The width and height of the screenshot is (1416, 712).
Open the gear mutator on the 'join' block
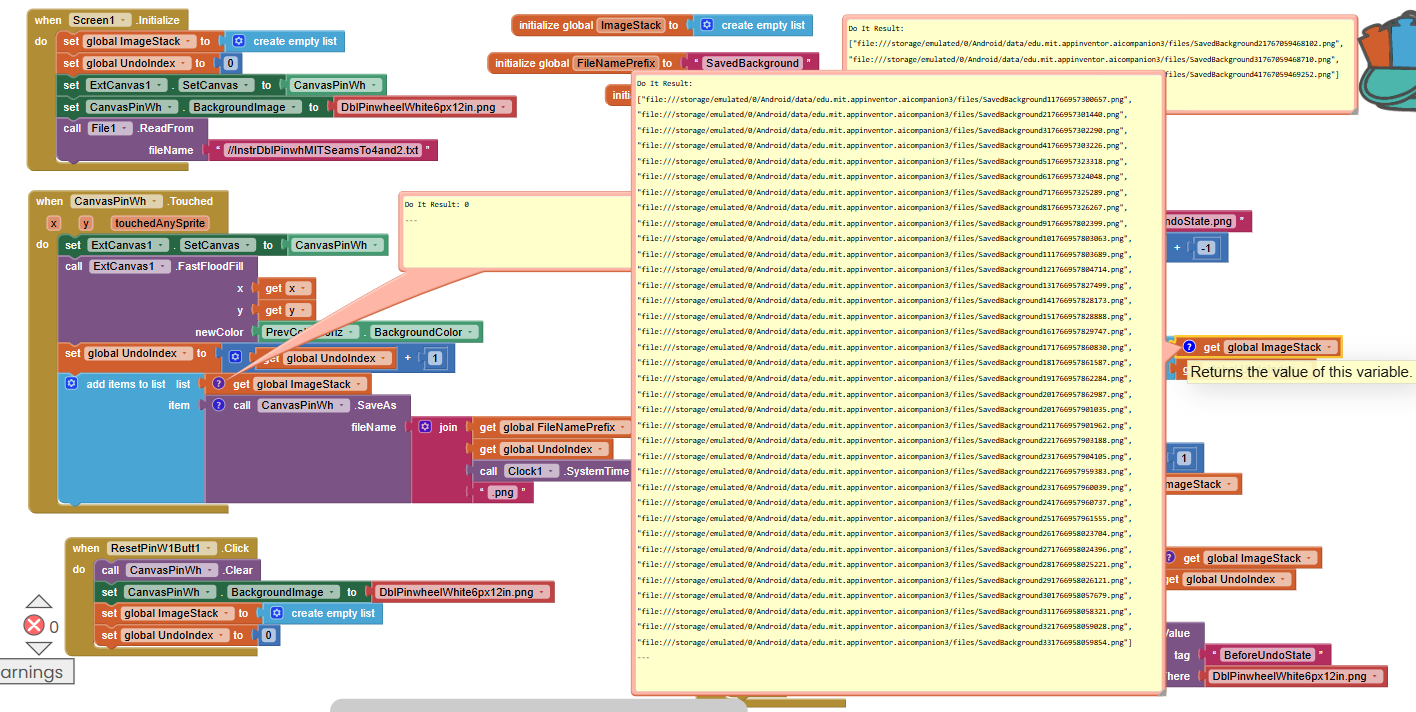425,427
